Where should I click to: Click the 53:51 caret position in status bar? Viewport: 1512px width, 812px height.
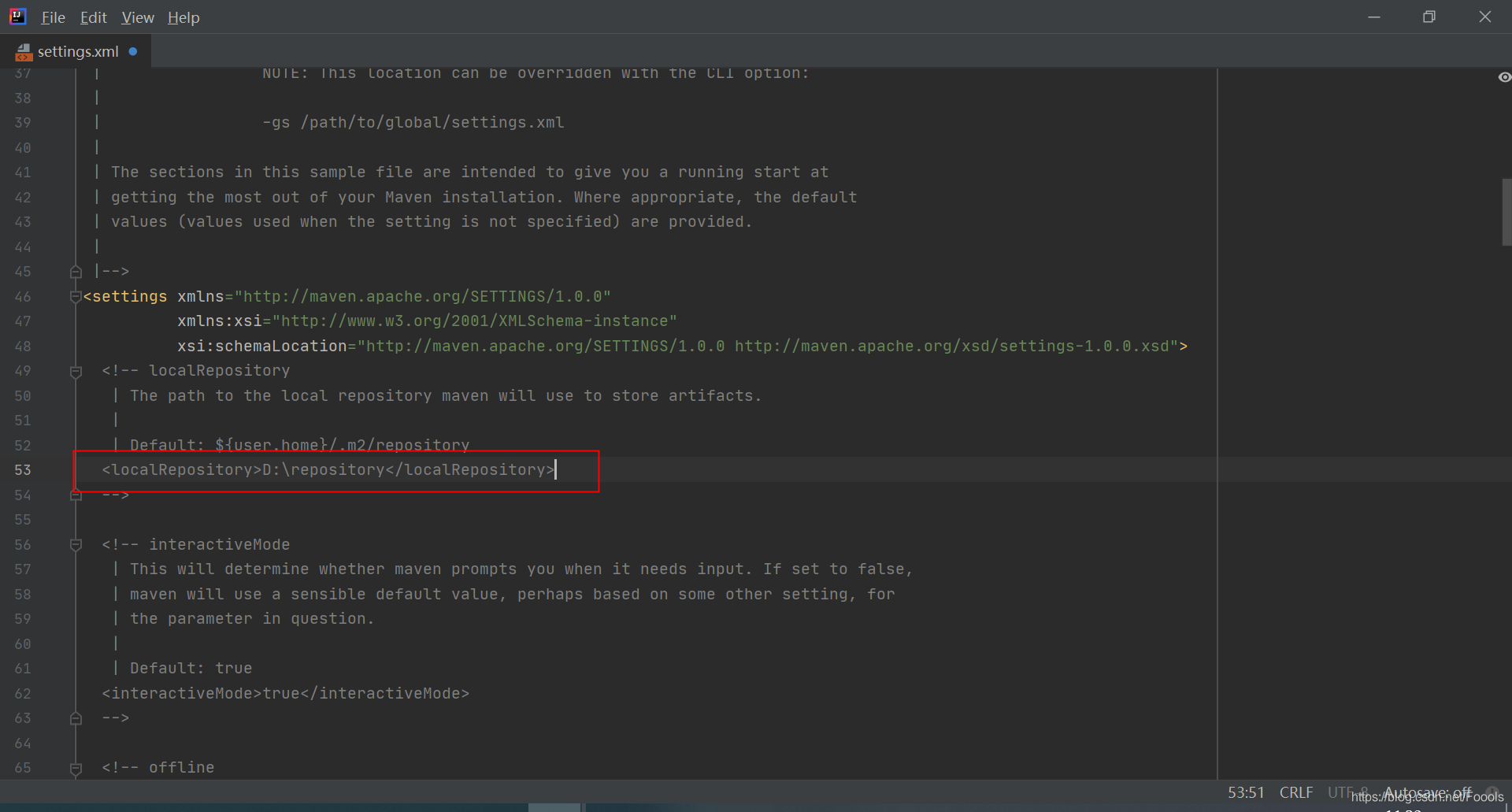point(1246,792)
